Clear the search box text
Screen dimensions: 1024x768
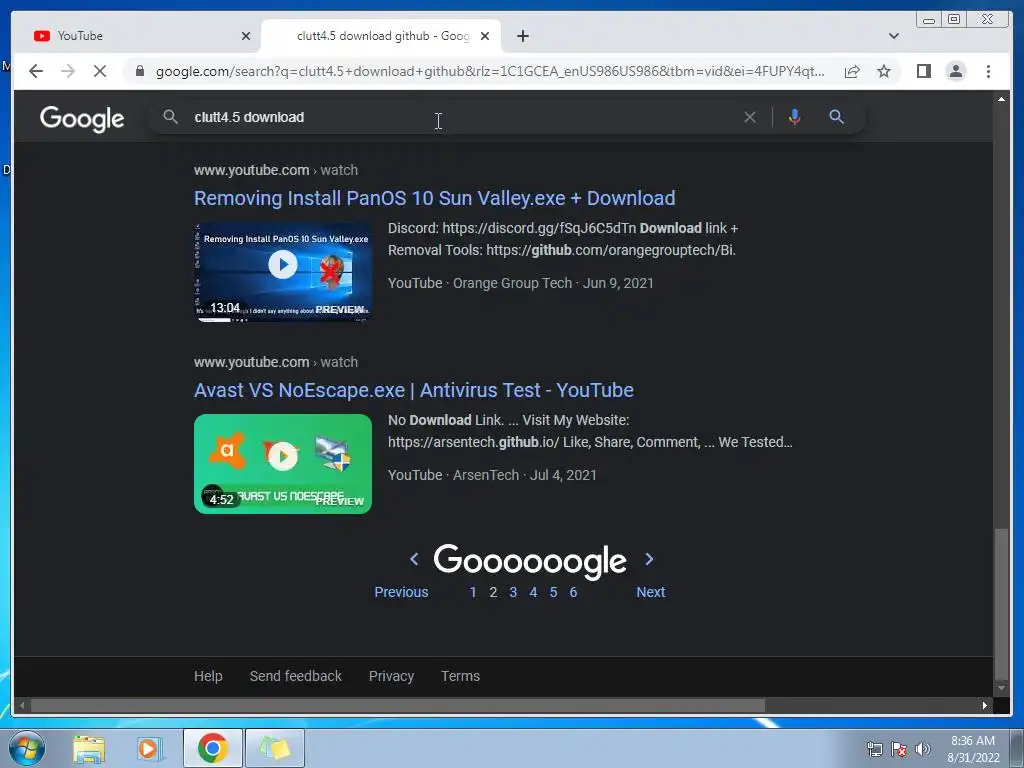click(750, 117)
